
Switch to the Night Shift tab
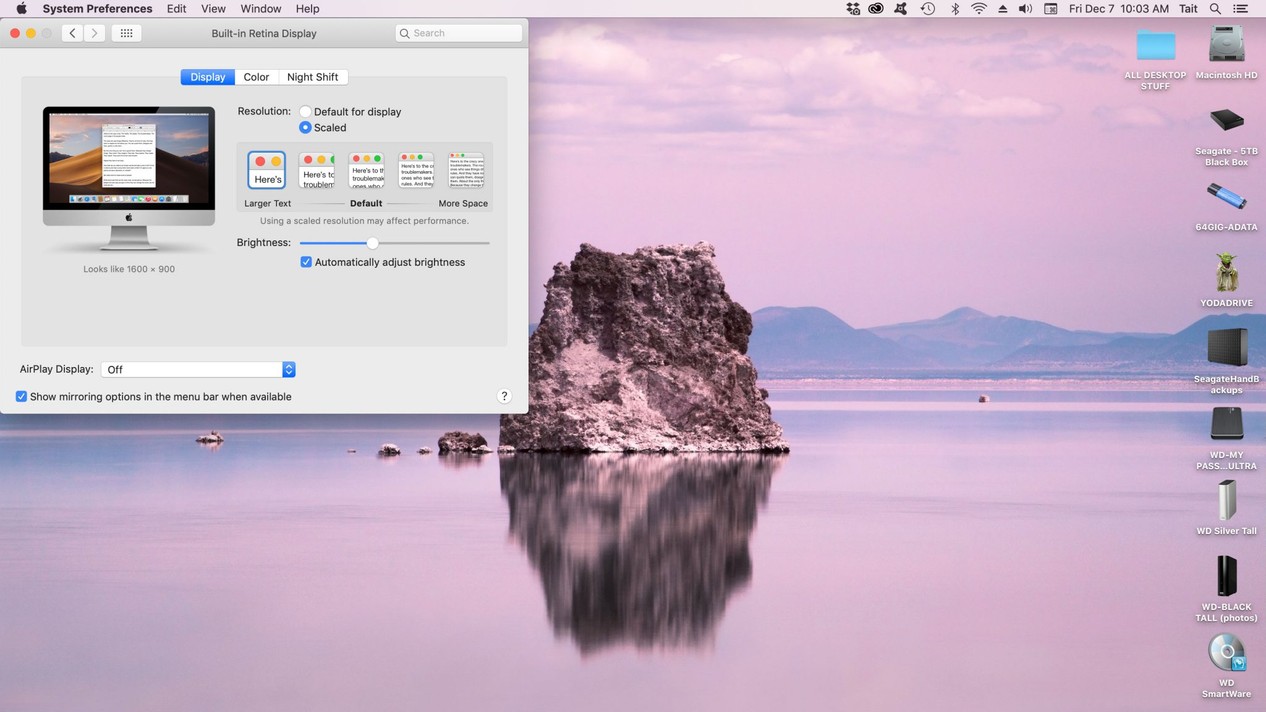pos(312,77)
